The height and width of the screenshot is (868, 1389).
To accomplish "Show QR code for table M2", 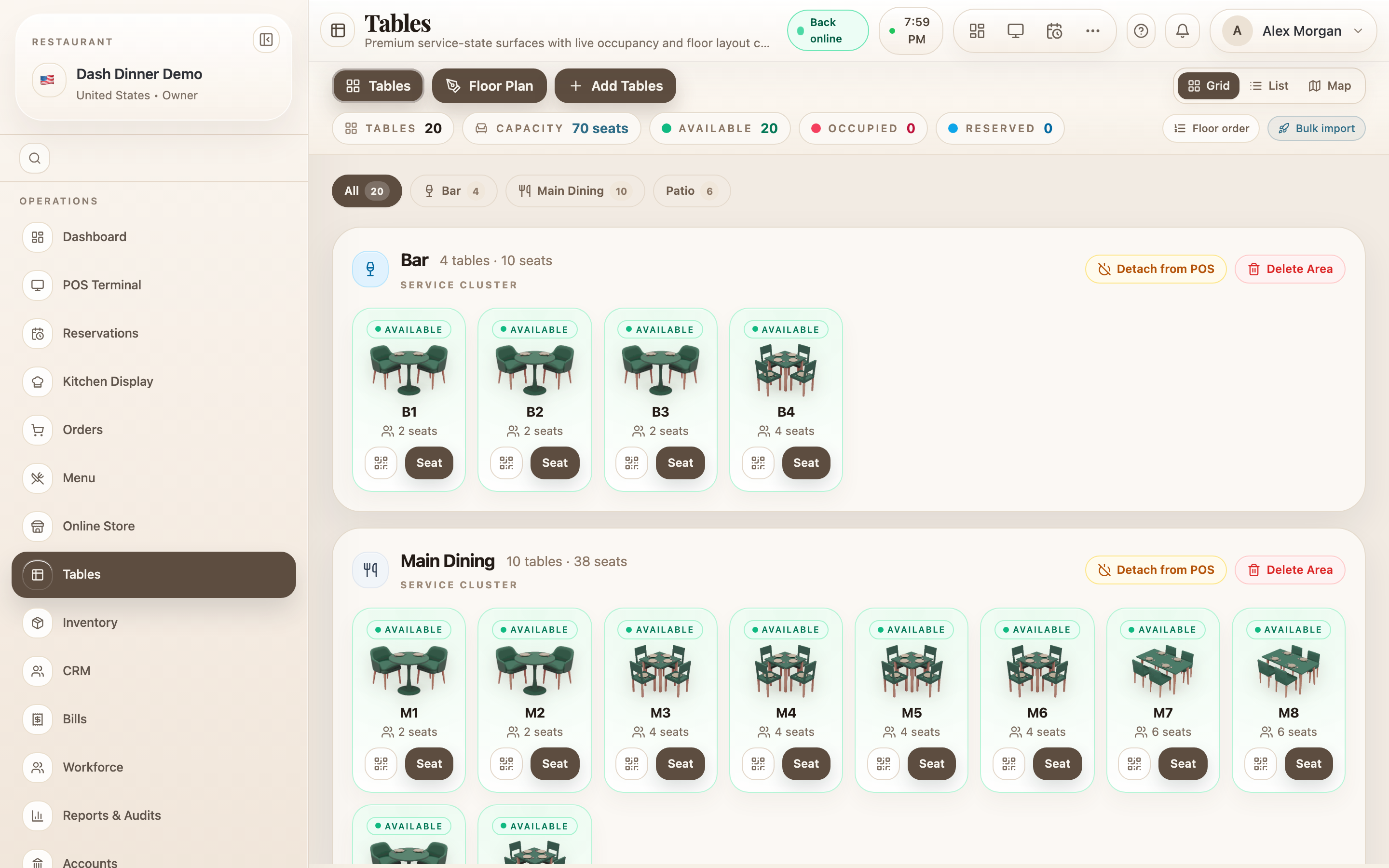I will click(506, 763).
